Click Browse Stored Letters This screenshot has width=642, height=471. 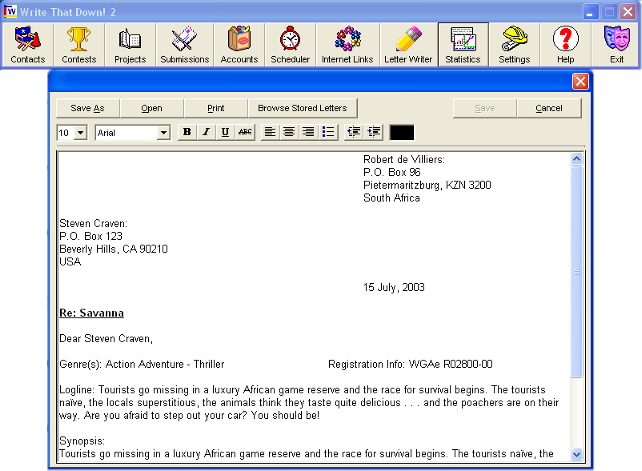pyautogui.click(x=302, y=108)
